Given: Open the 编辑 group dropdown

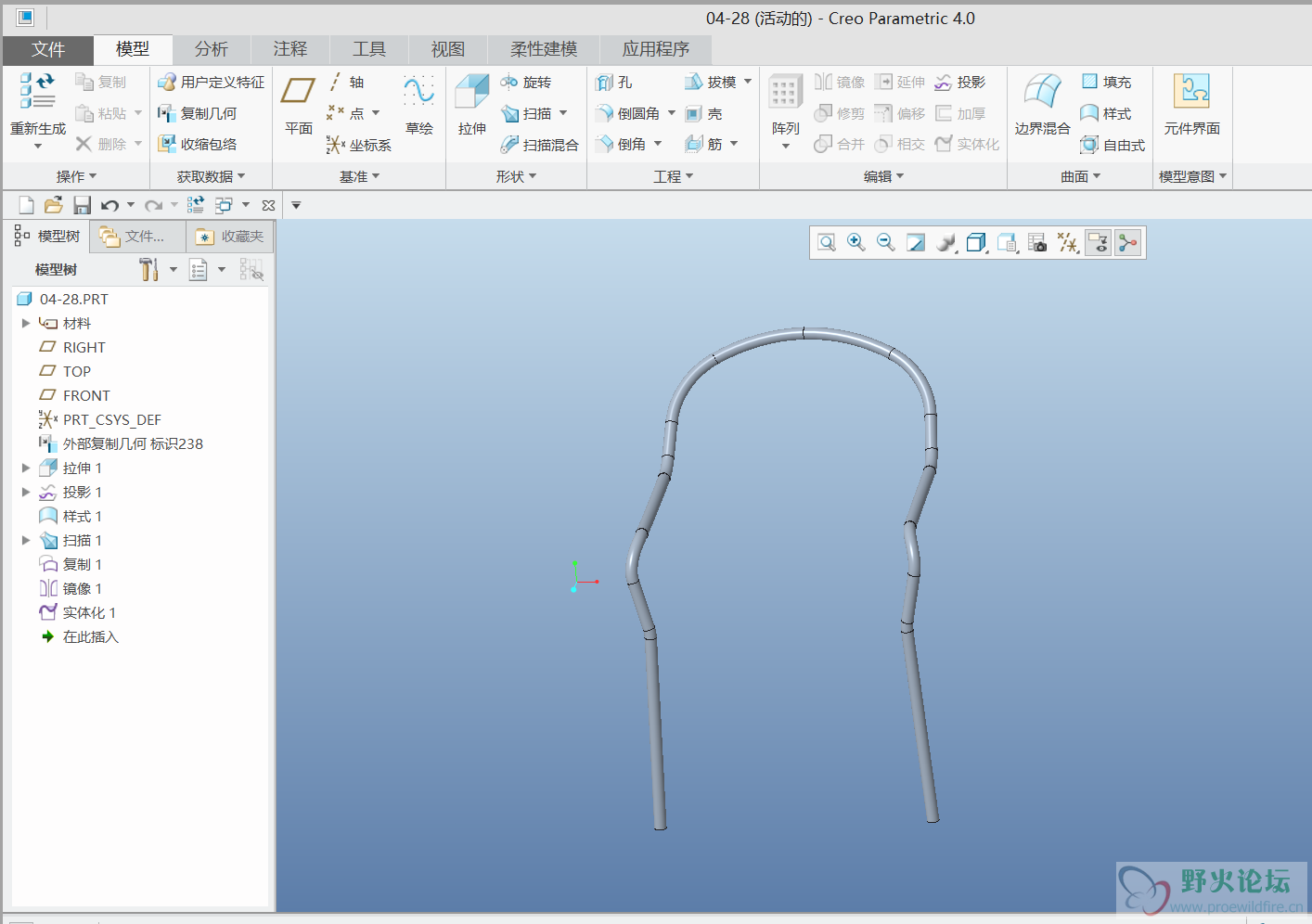Looking at the screenshot, I should (x=883, y=176).
